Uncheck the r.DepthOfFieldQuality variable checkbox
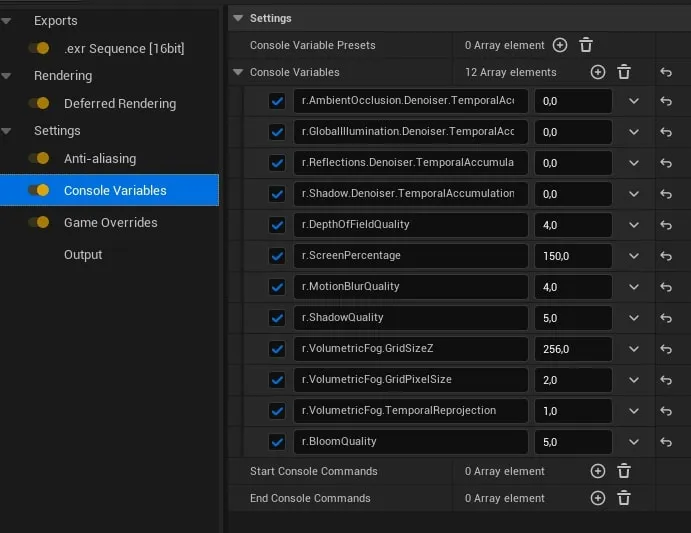The height and width of the screenshot is (533, 691). coord(277,225)
